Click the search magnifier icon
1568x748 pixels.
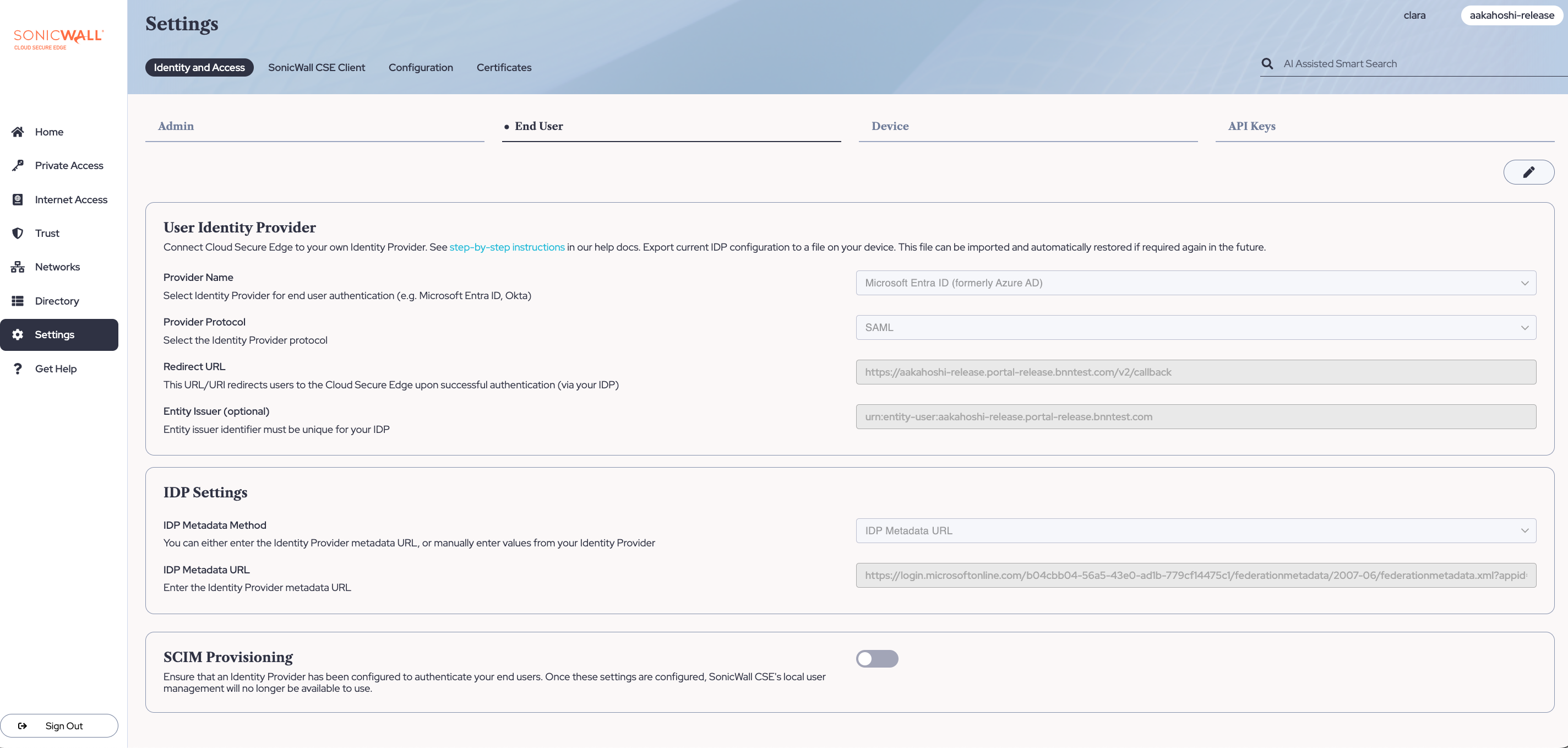coord(1267,64)
